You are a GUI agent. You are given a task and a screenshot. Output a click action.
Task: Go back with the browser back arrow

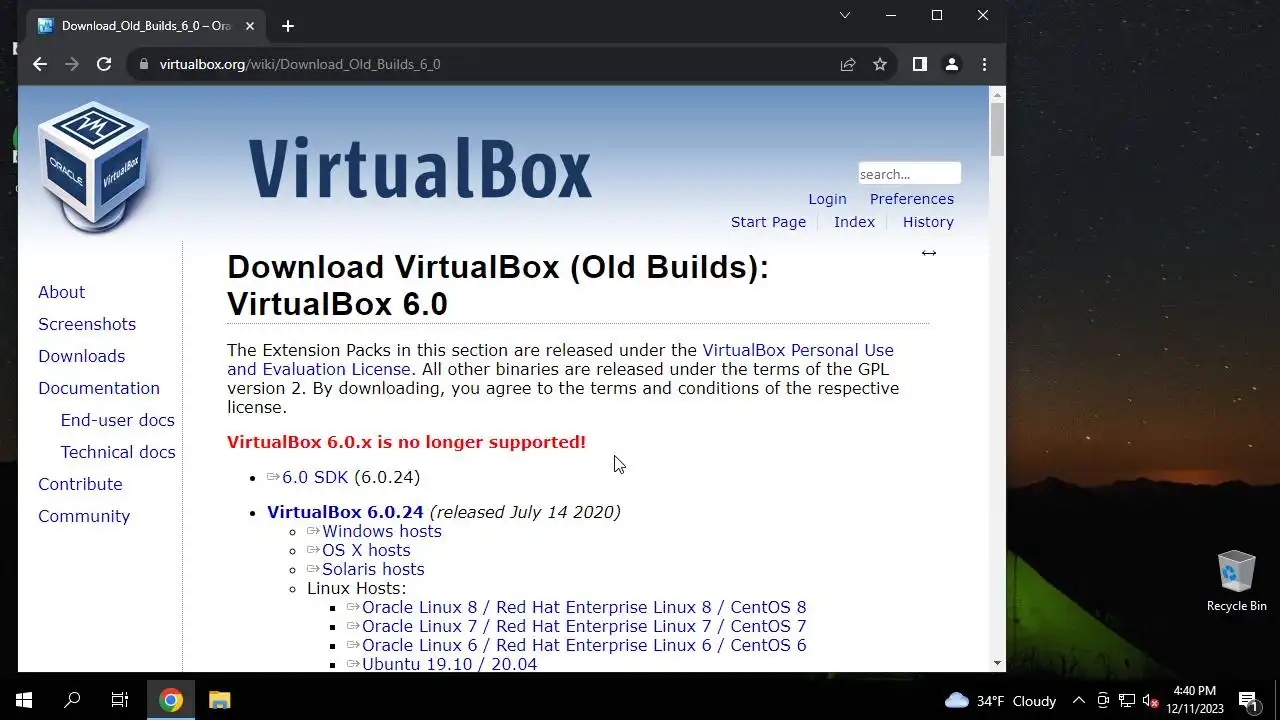coord(40,64)
